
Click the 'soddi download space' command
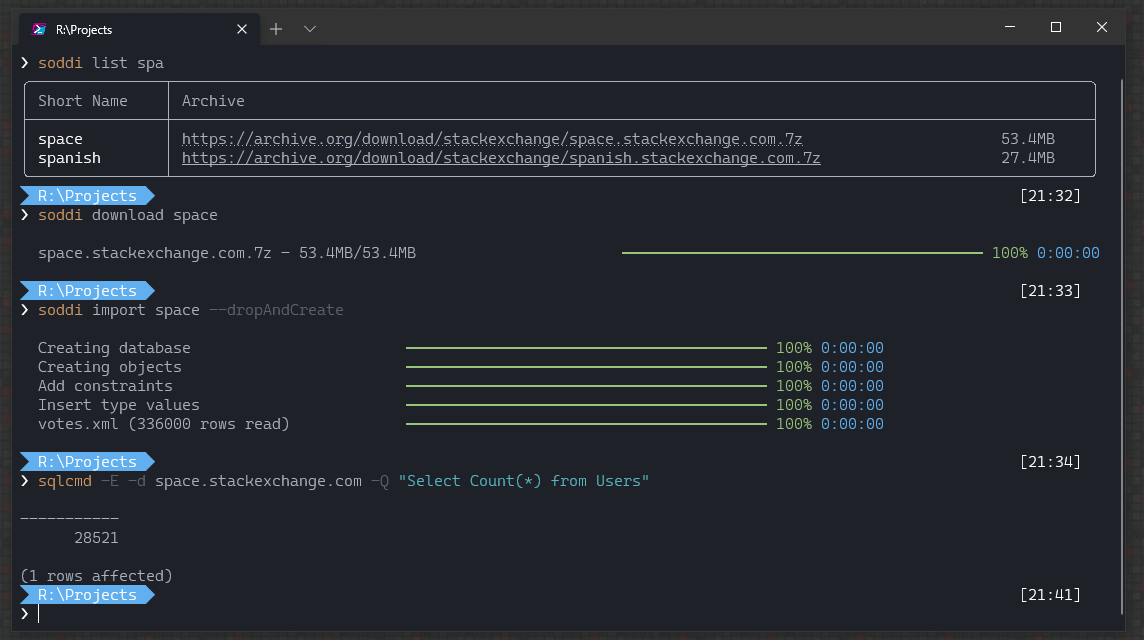point(128,215)
